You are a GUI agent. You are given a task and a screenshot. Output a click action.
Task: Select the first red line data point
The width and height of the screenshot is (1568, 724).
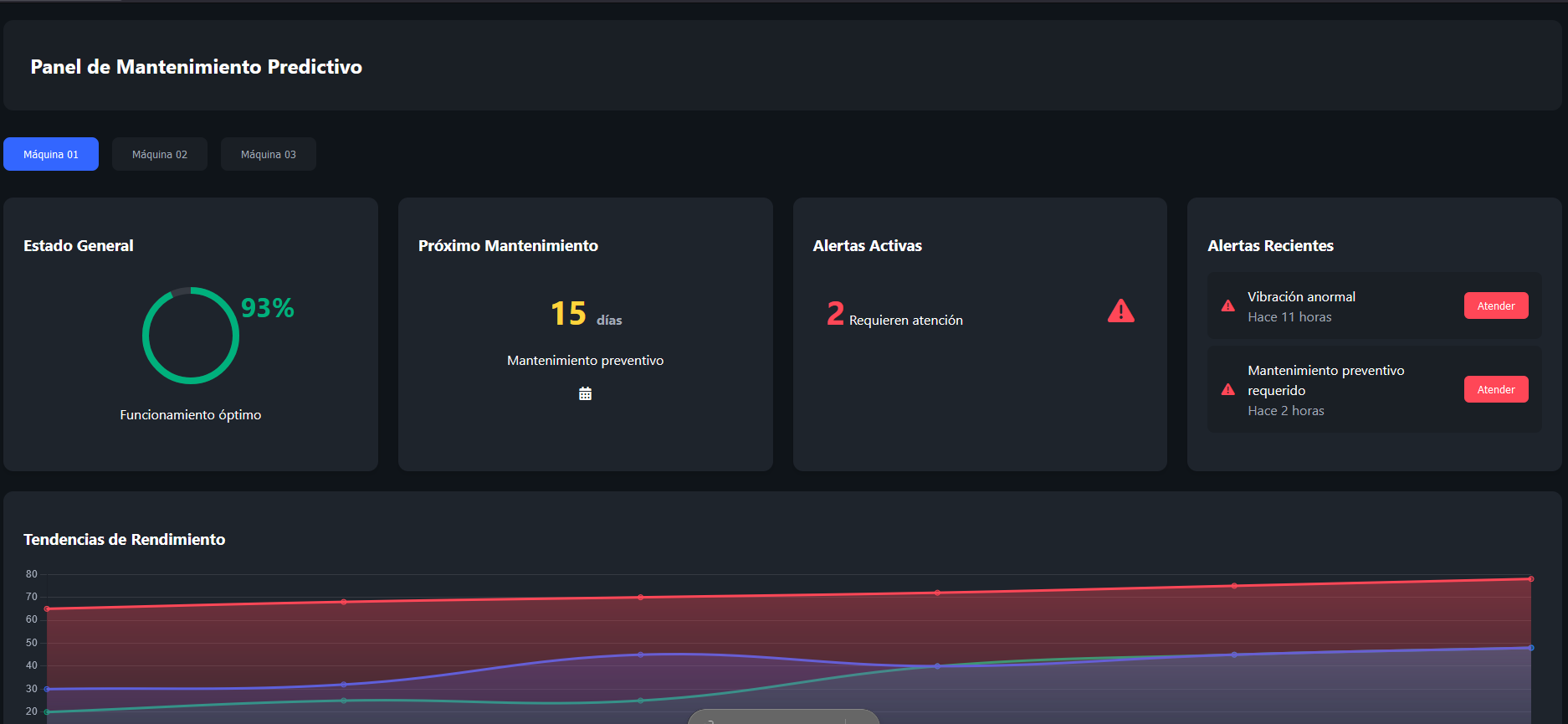(x=47, y=608)
